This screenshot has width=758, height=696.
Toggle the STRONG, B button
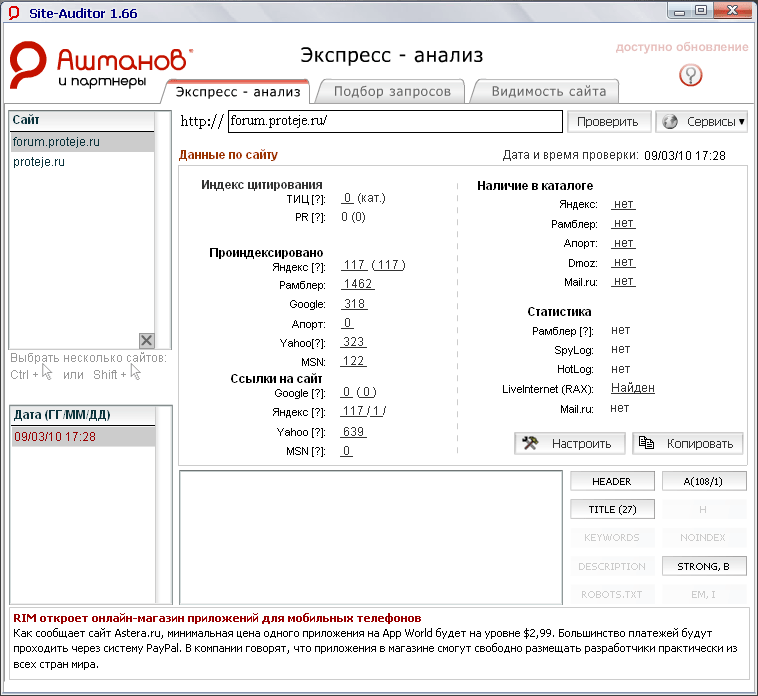coord(703,566)
